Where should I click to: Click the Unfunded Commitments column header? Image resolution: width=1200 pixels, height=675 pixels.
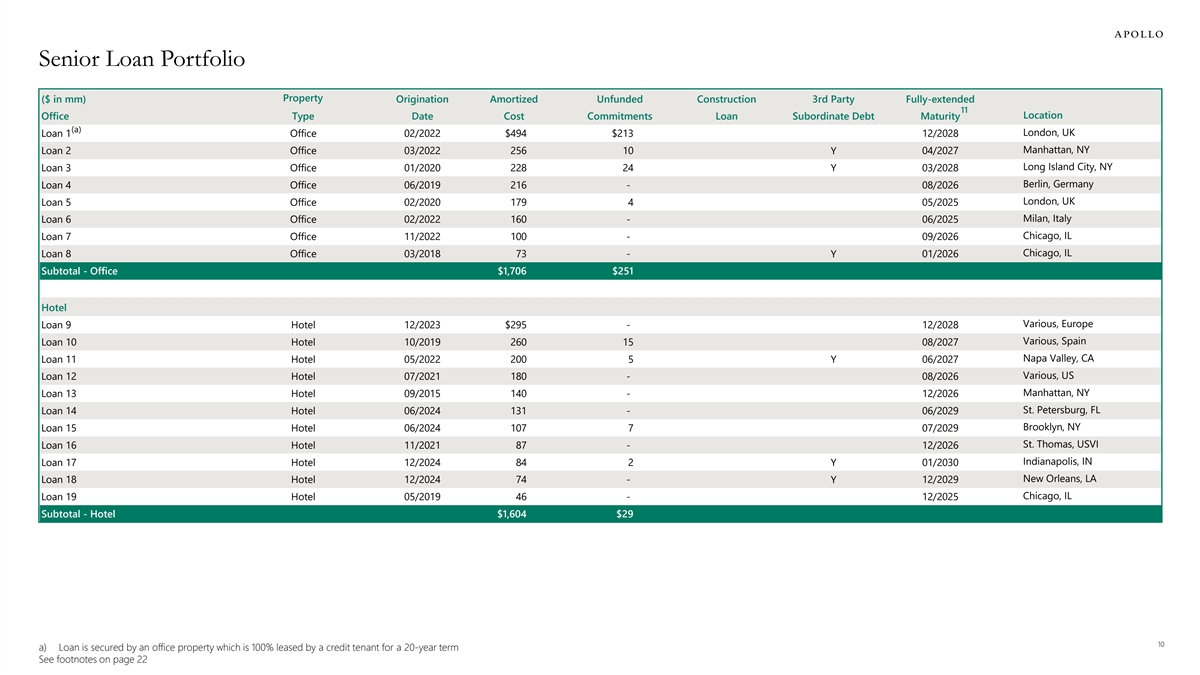[x=619, y=108]
